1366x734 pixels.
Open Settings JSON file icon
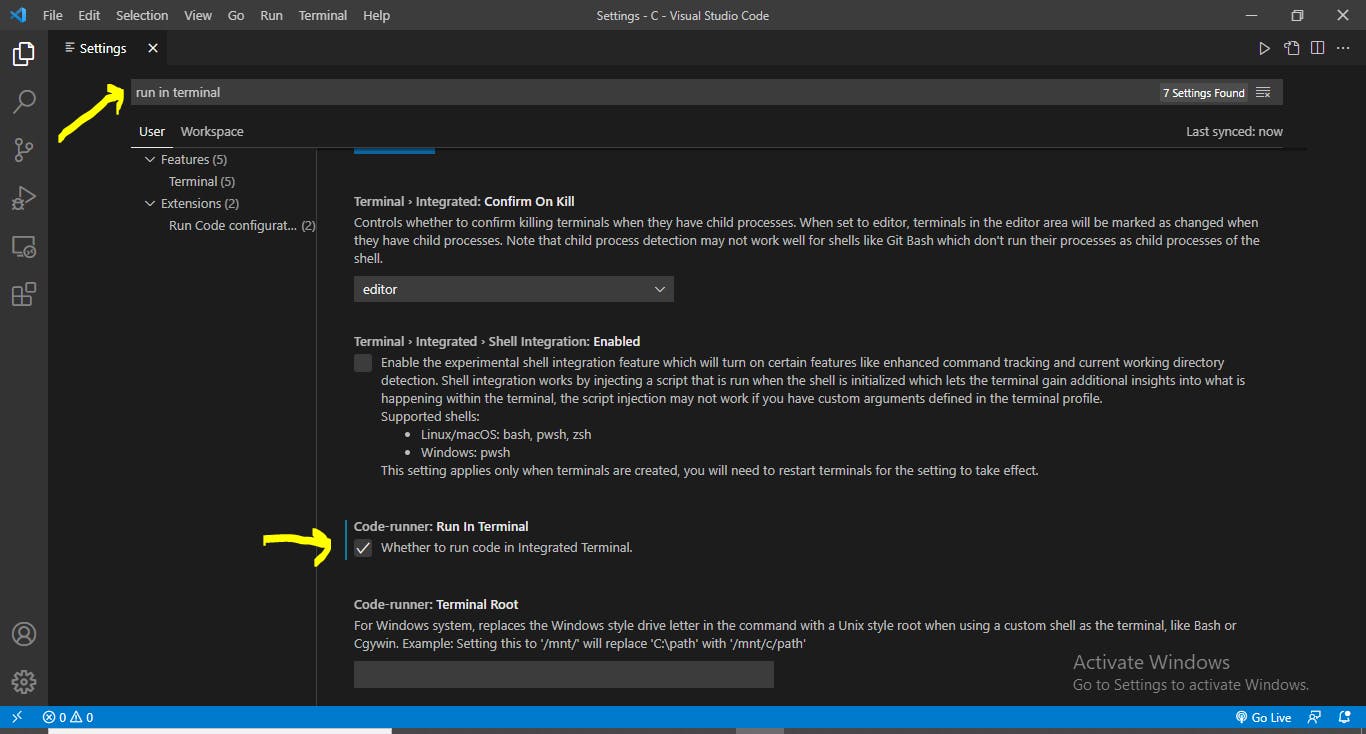[x=1292, y=48]
